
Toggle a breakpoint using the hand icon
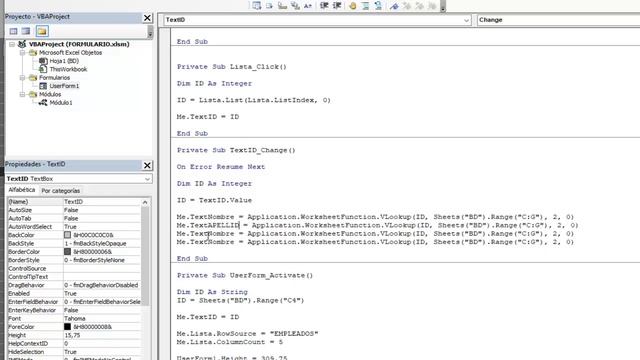pyautogui.click(x=353, y=6)
